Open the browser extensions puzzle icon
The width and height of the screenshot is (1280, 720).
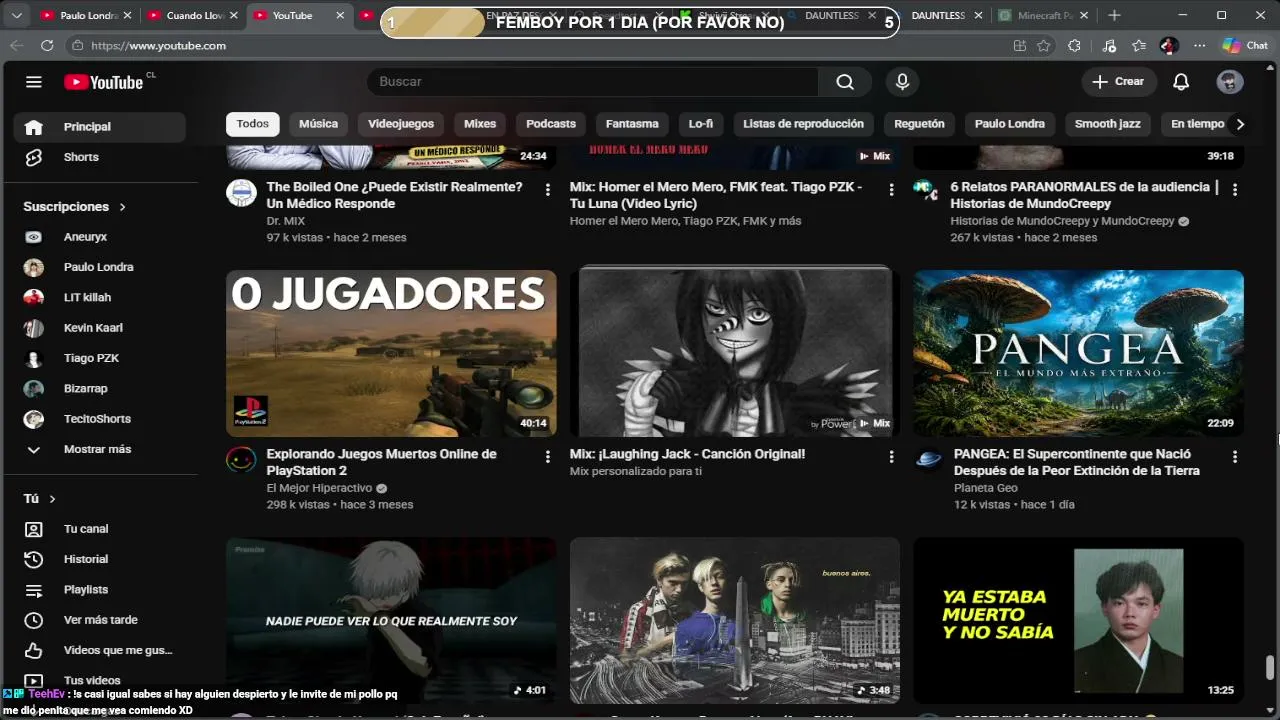coord(1074,45)
